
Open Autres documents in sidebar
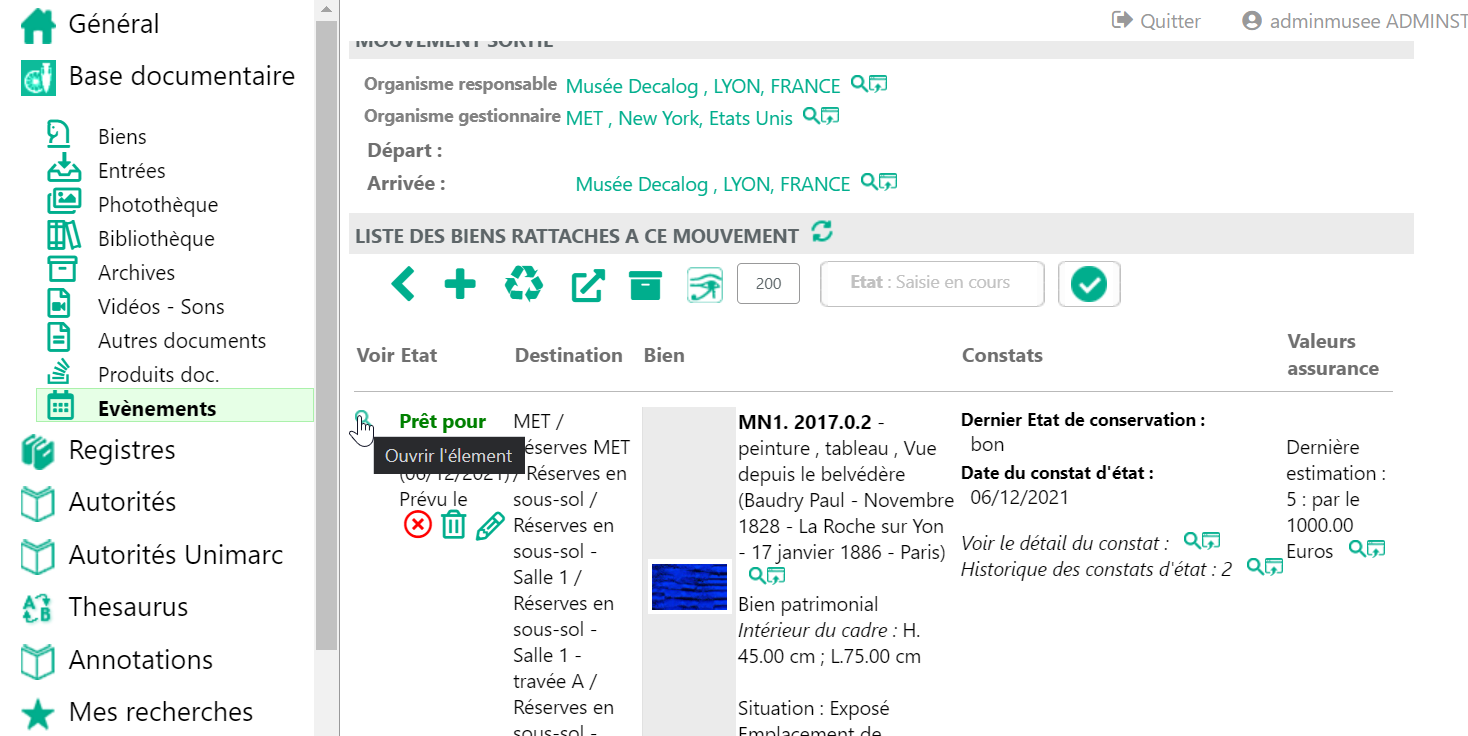click(x=181, y=341)
